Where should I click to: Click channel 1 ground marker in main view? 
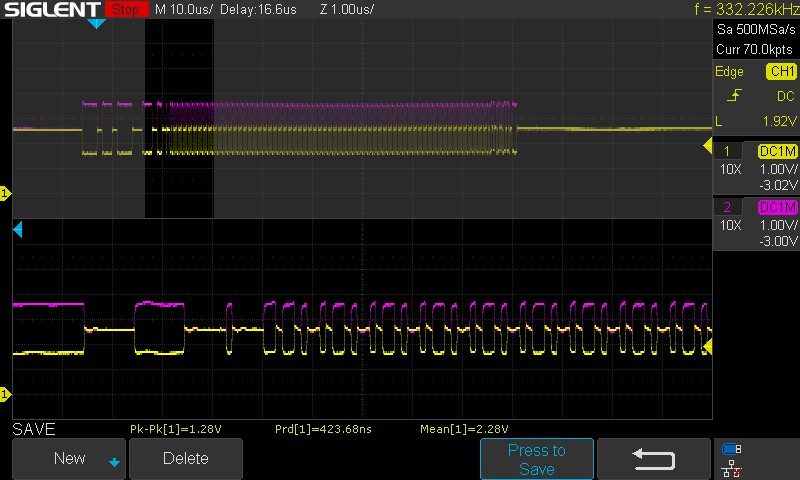[x=5, y=193]
